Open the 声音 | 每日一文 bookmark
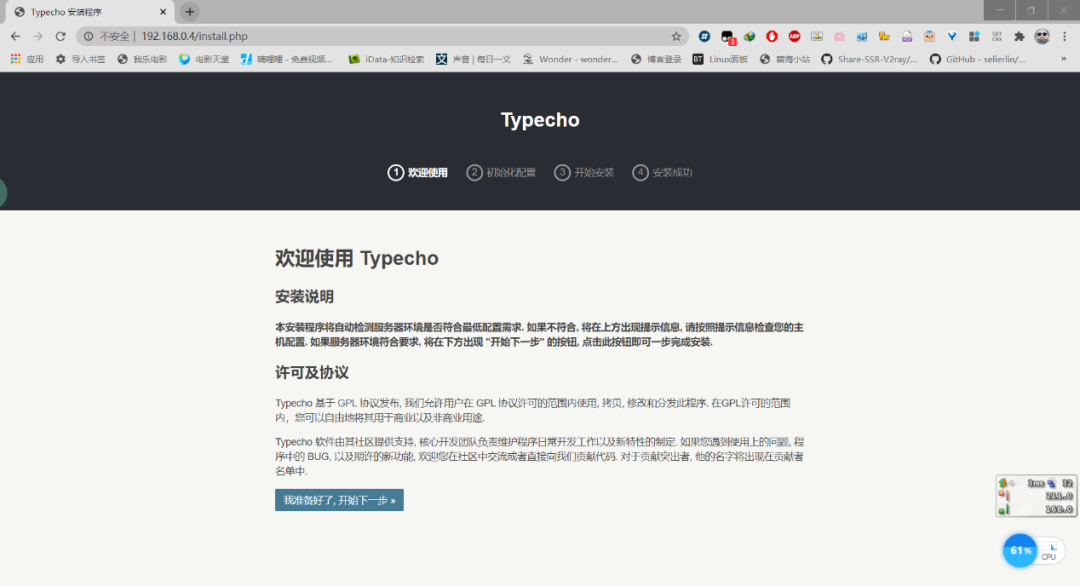1080x586 pixels. click(x=473, y=59)
